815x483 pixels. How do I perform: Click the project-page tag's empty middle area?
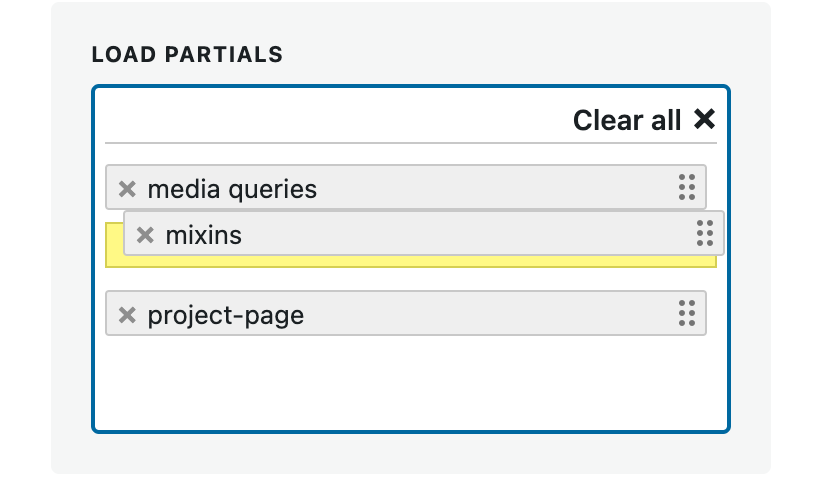[x=489, y=314]
